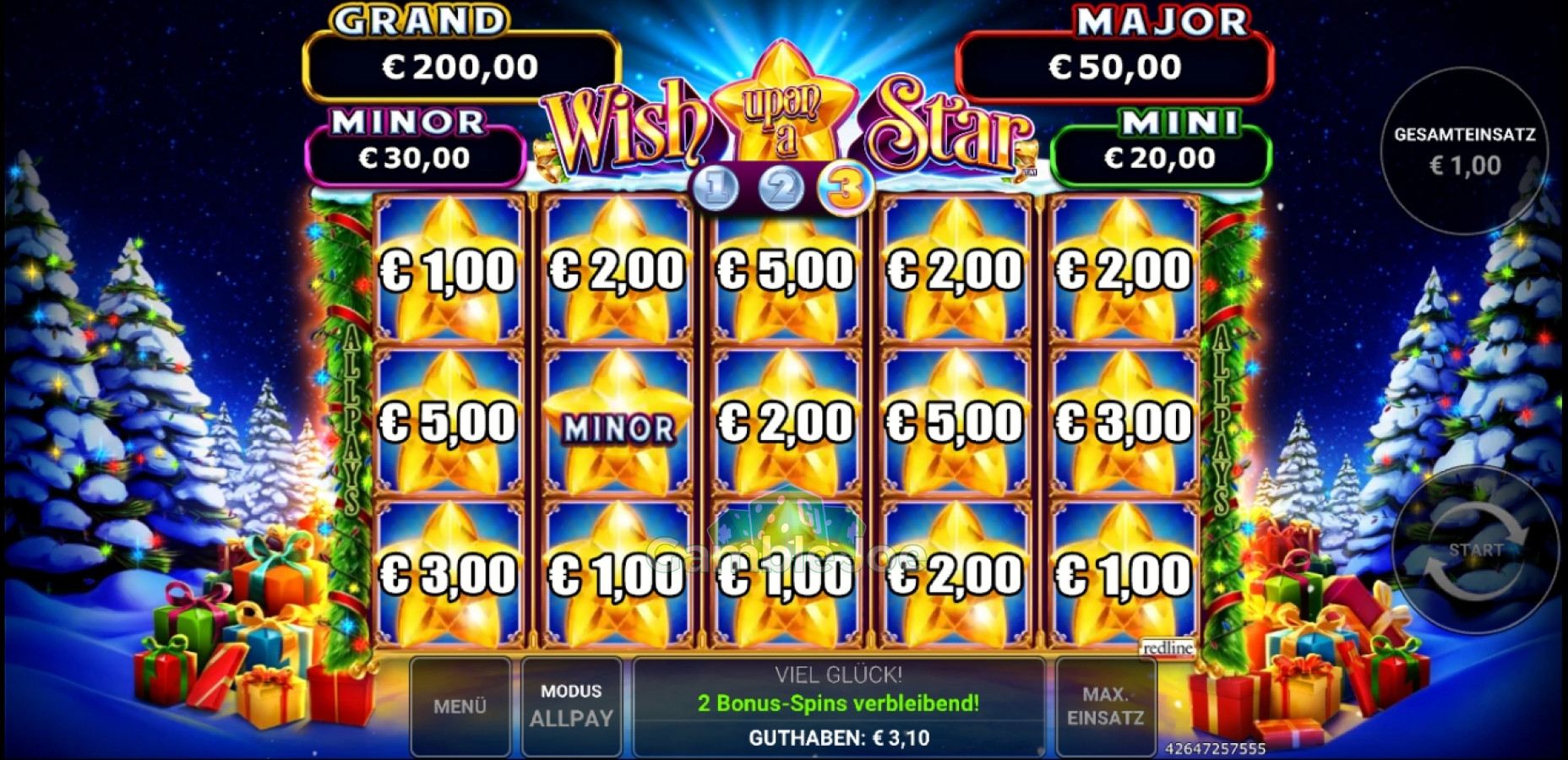Click the Bonus-Spins verbleibend status message
This screenshot has height=760, width=1568.
pos(838,703)
